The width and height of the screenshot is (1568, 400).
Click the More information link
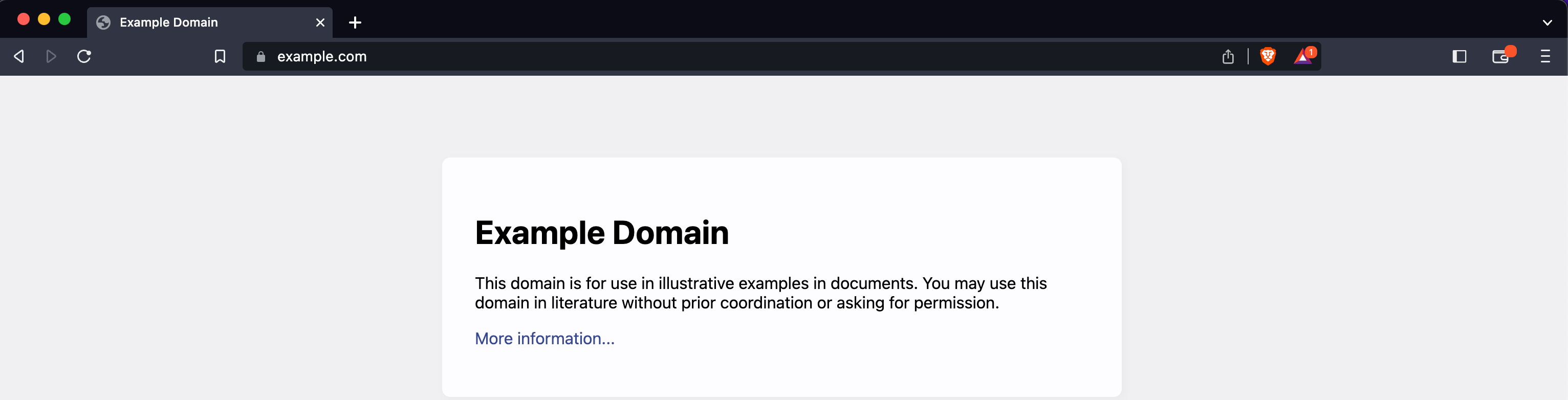click(544, 339)
